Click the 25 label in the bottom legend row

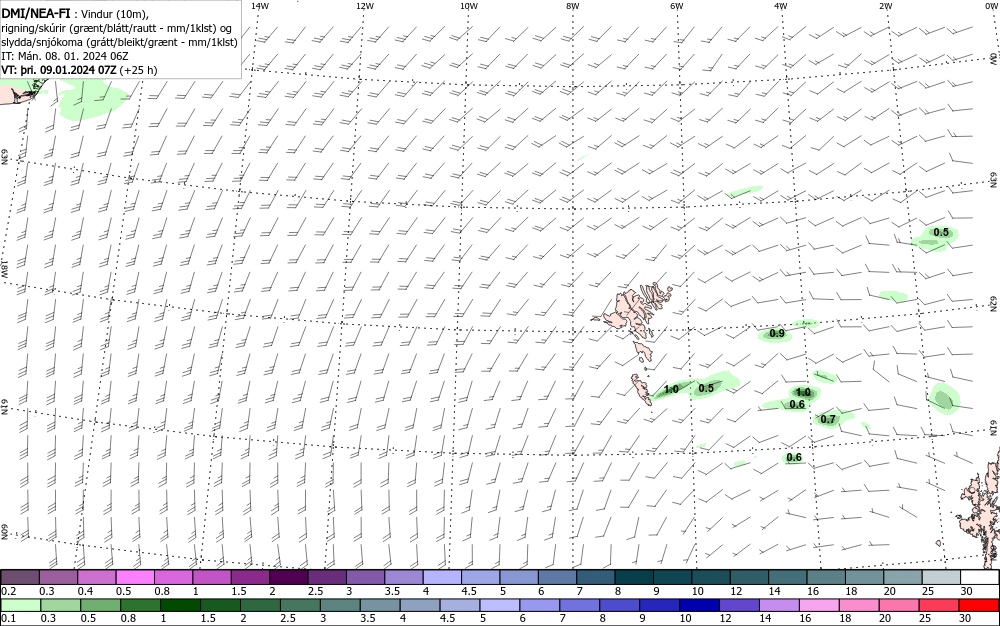pos(924,618)
